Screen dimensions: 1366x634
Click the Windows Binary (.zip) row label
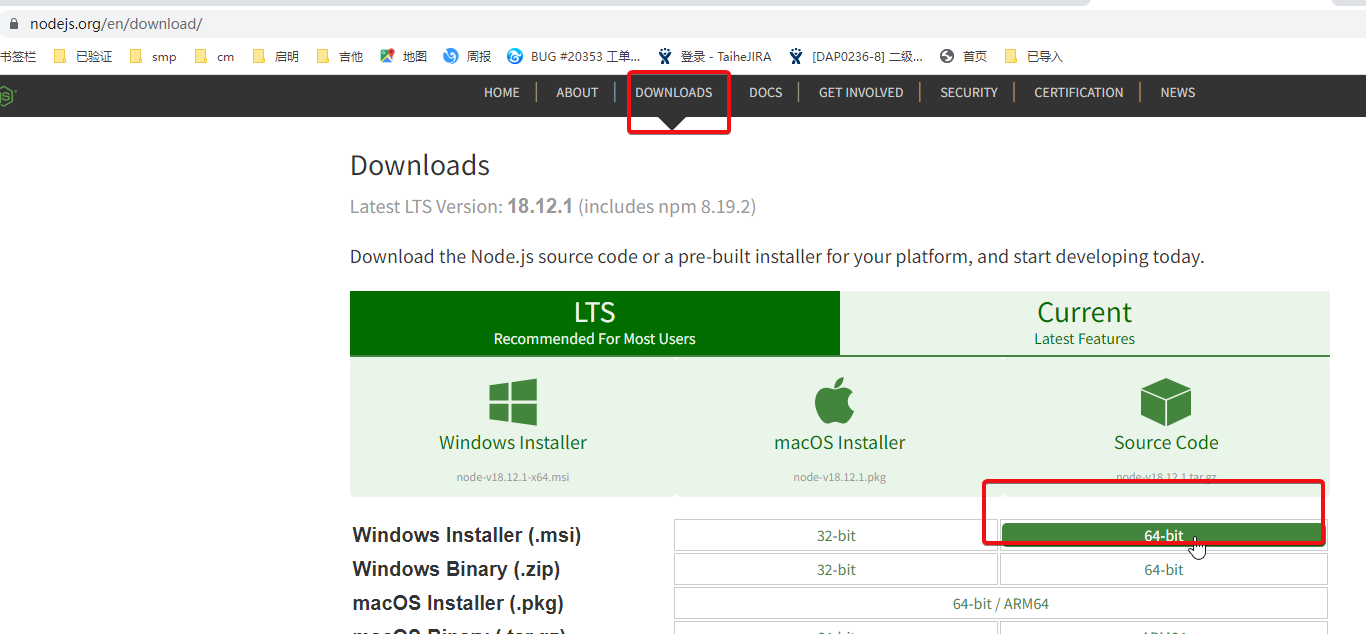(x=456, y=569)
